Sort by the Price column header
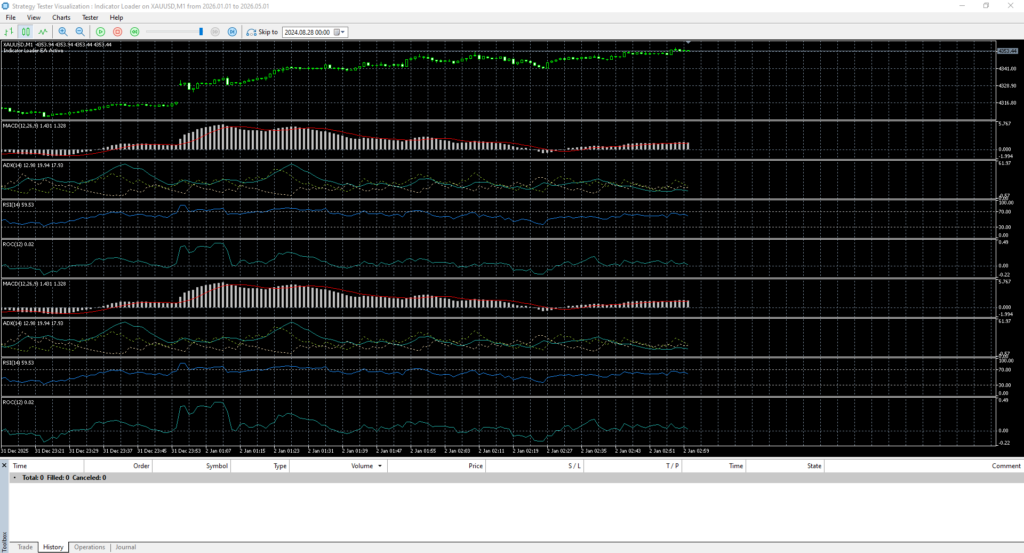The image size is (1024, 553). click(x=436, y=466)
